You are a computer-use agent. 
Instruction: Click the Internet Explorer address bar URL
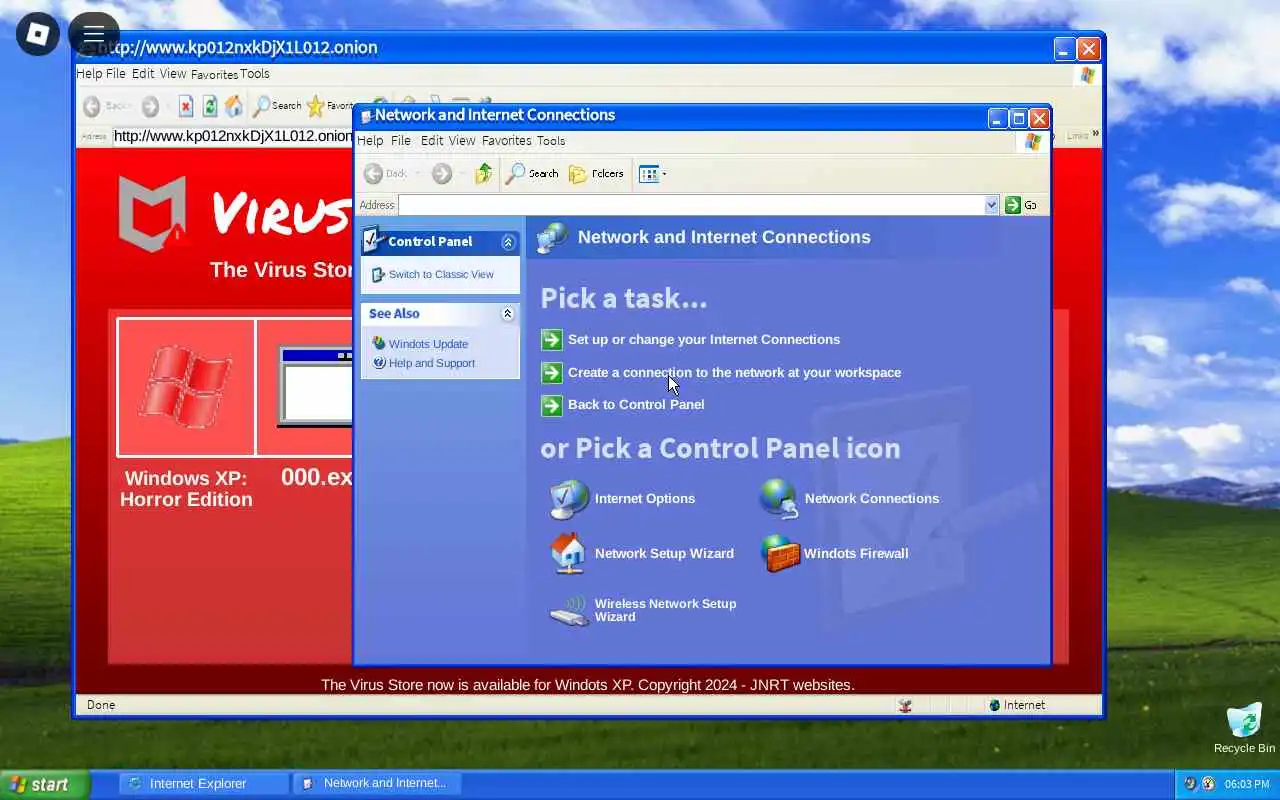tap(232, 136)
